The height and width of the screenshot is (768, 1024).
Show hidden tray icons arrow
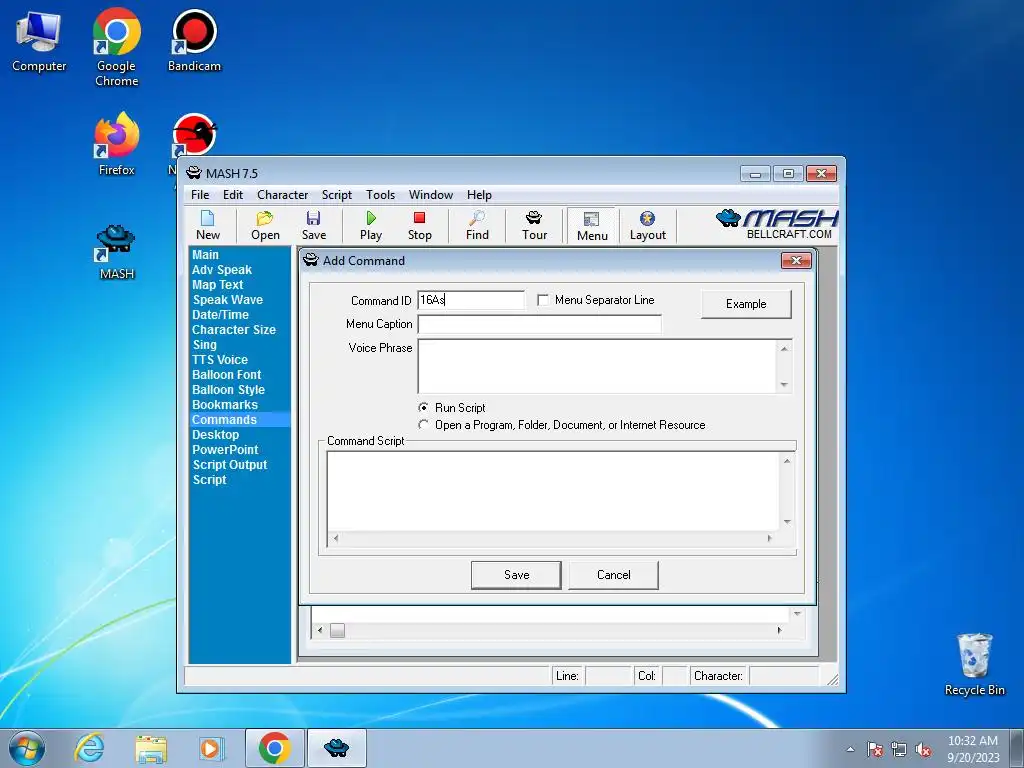click(850, 750)
